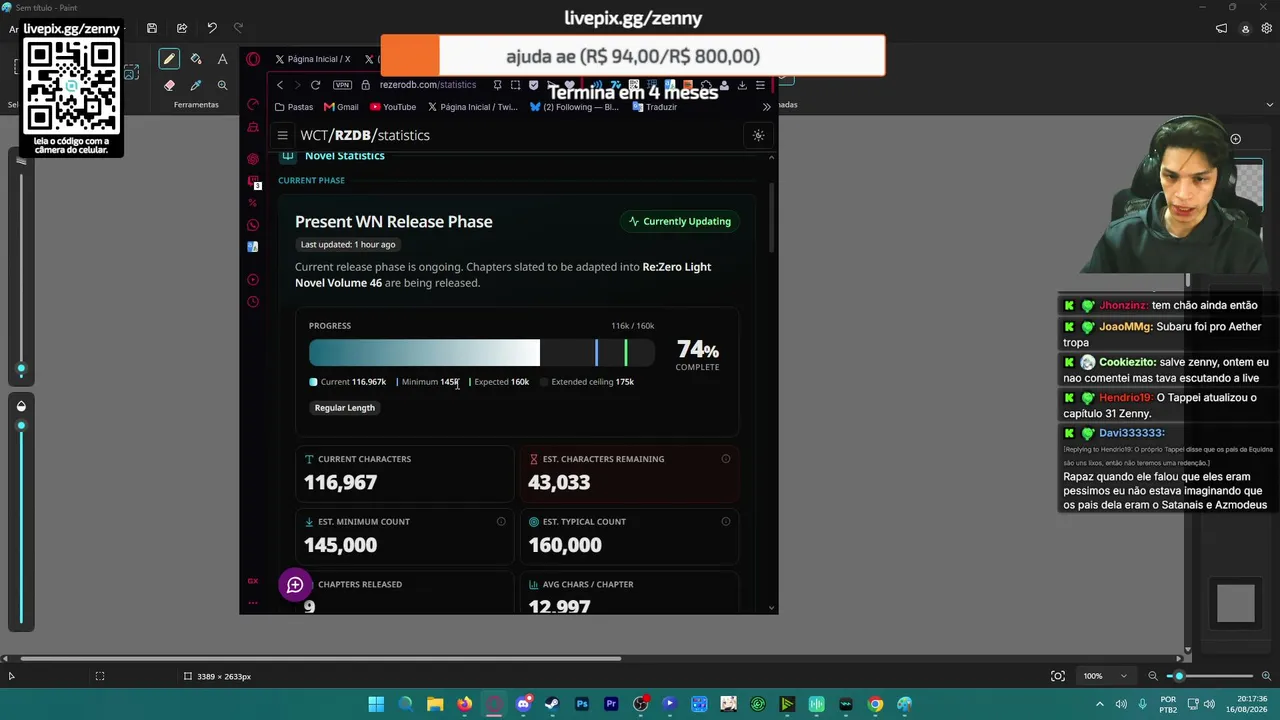Select the Pencil tool in Paint

click(169, 59)
